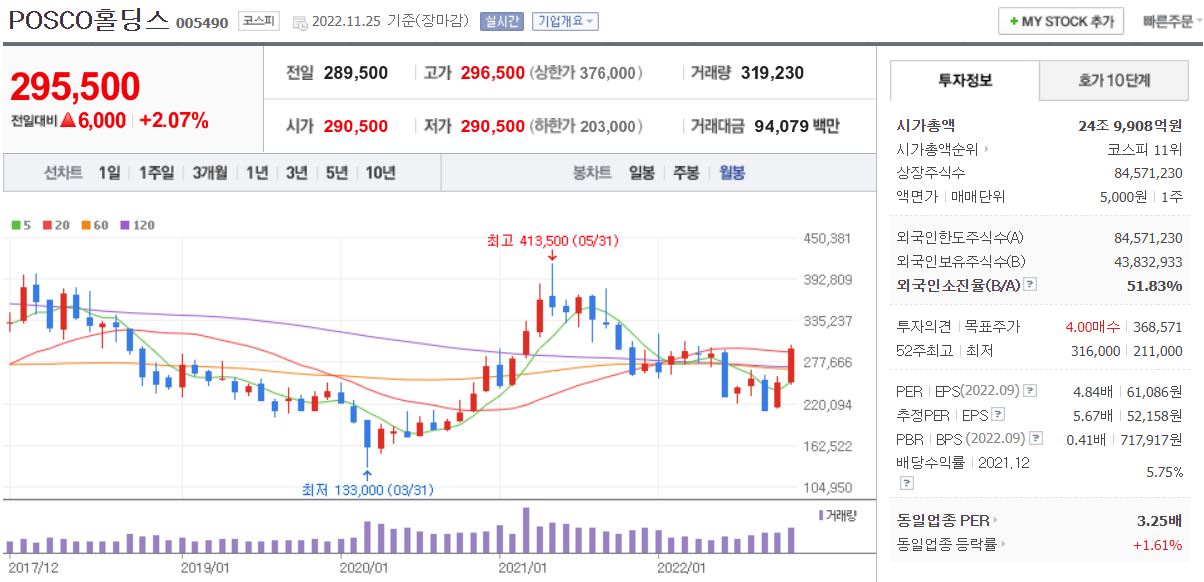Screen dimensions: 1204x582
Task: Click the orange 60-period moving average legend swatch
Action: click(85, 225)
